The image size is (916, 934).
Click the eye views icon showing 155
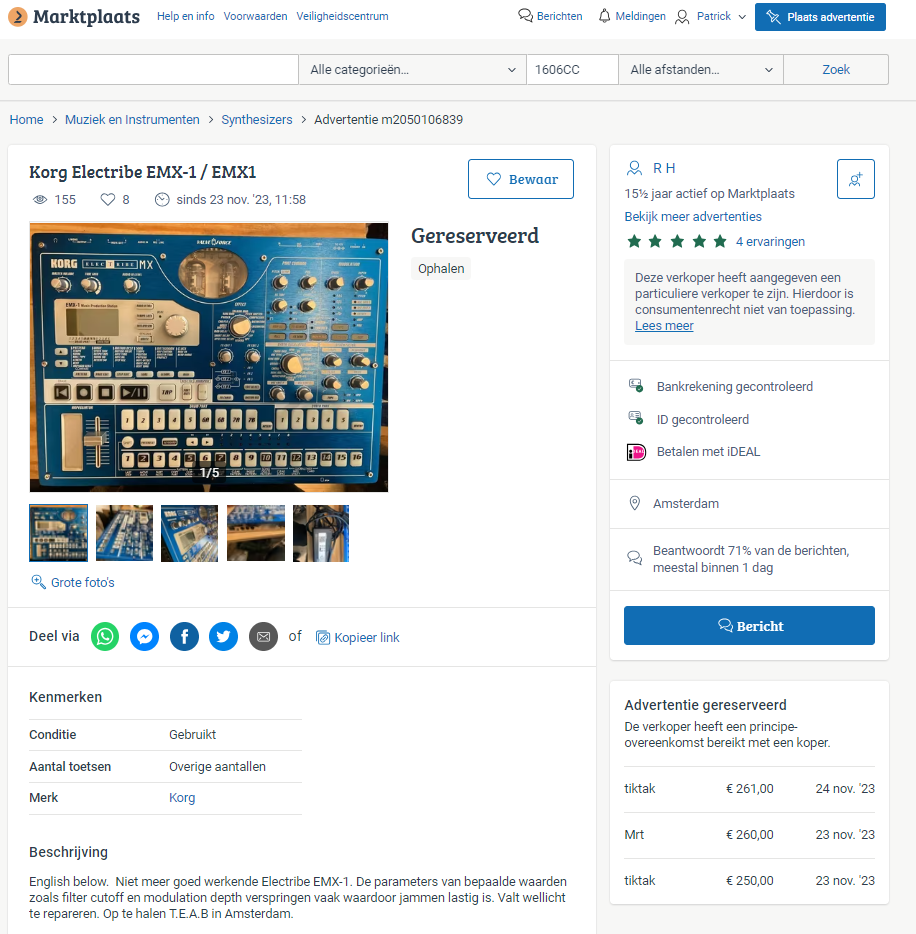pyautogui.click(x=40, y=200)
